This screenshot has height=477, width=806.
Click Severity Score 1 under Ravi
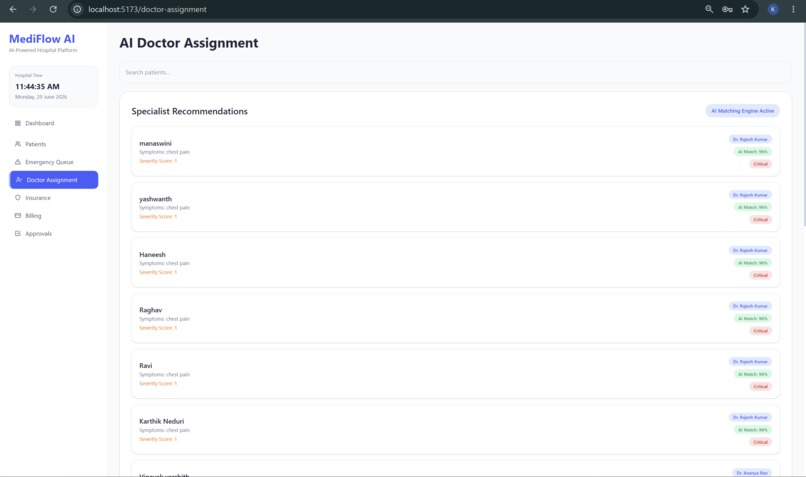click(x=158, y=383)
